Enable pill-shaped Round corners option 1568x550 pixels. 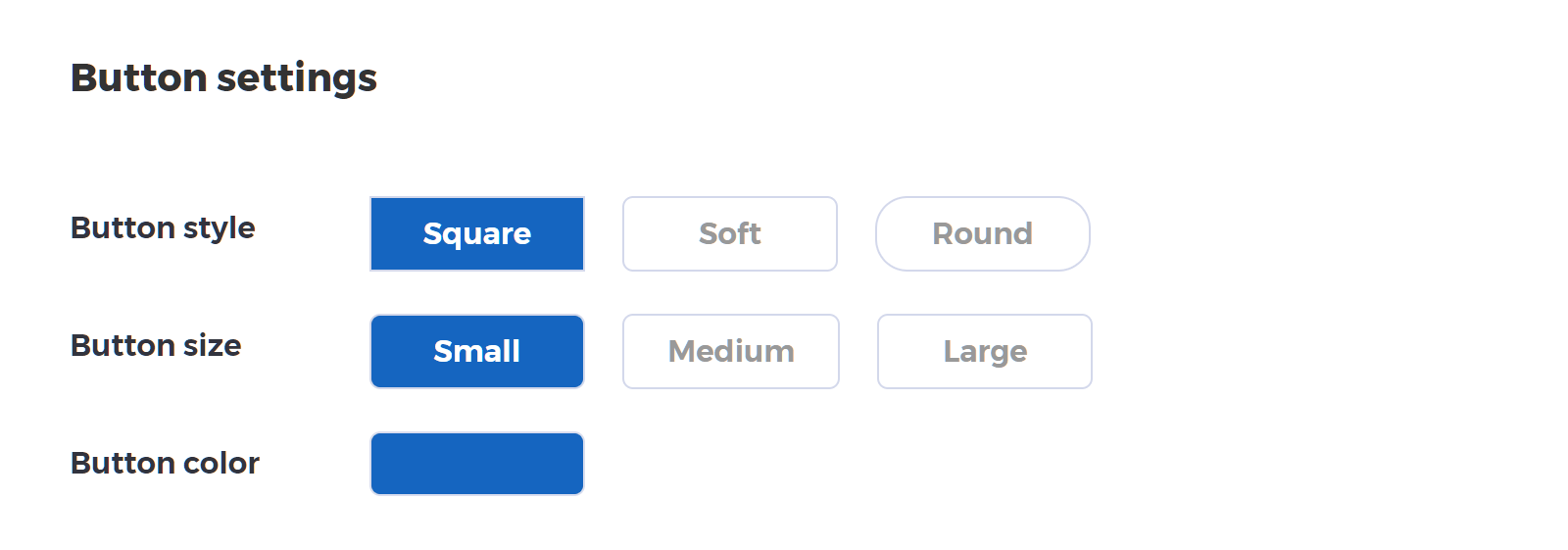pos(983,233)
